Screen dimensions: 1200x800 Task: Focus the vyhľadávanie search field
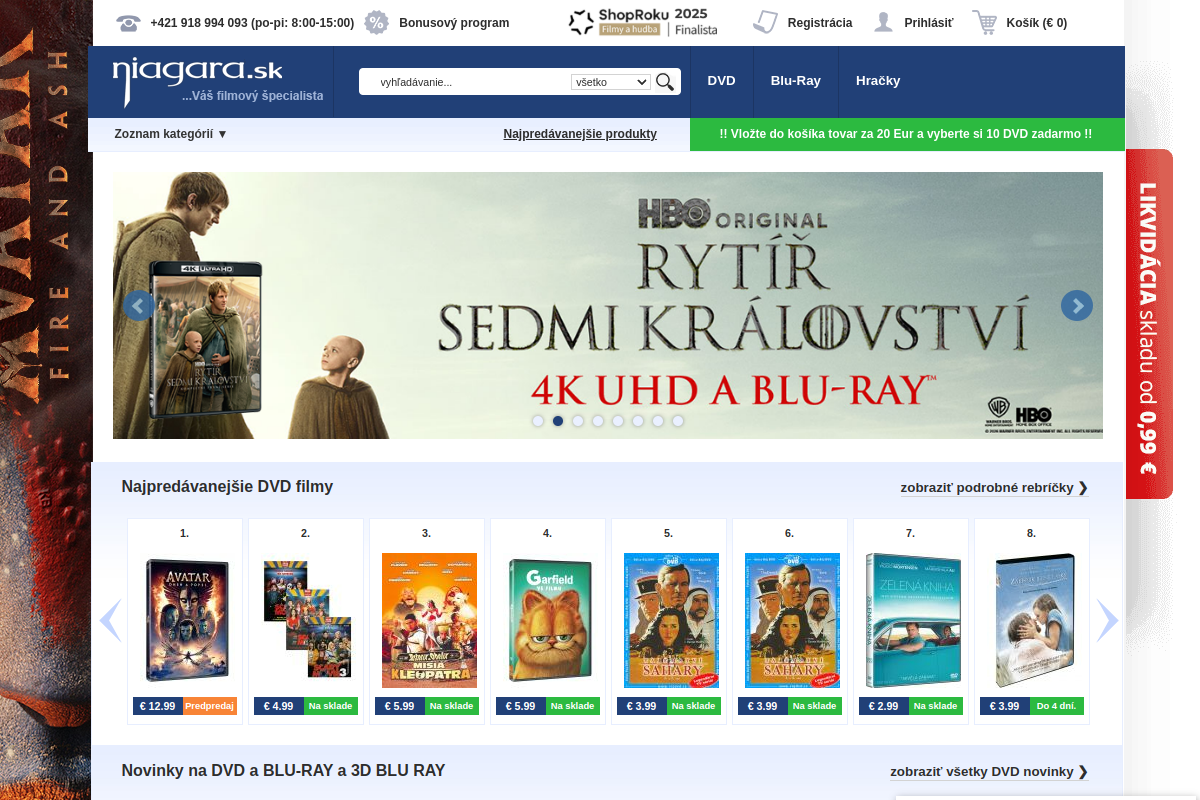pyautogui.click(x=470, y=82)
